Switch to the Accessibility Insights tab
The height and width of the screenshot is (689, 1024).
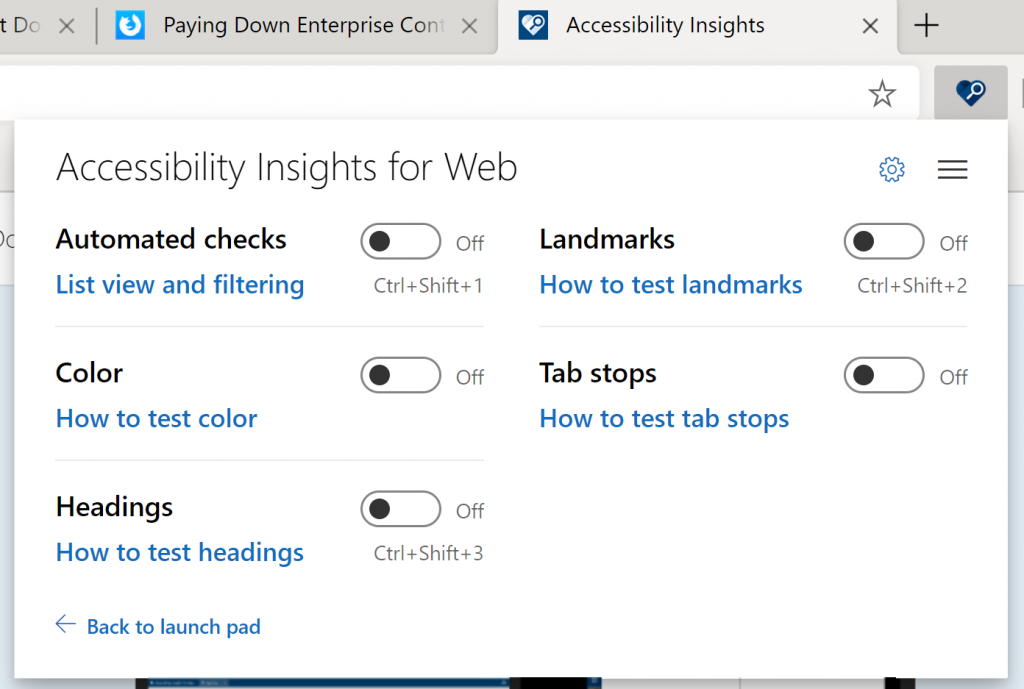tap(699, 26)
